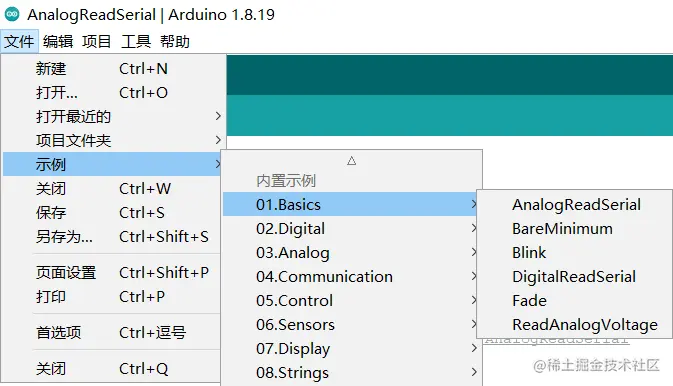Open the AnalogReadSerial example
Screen dimensions: 673x386
(x=575, y=204)
